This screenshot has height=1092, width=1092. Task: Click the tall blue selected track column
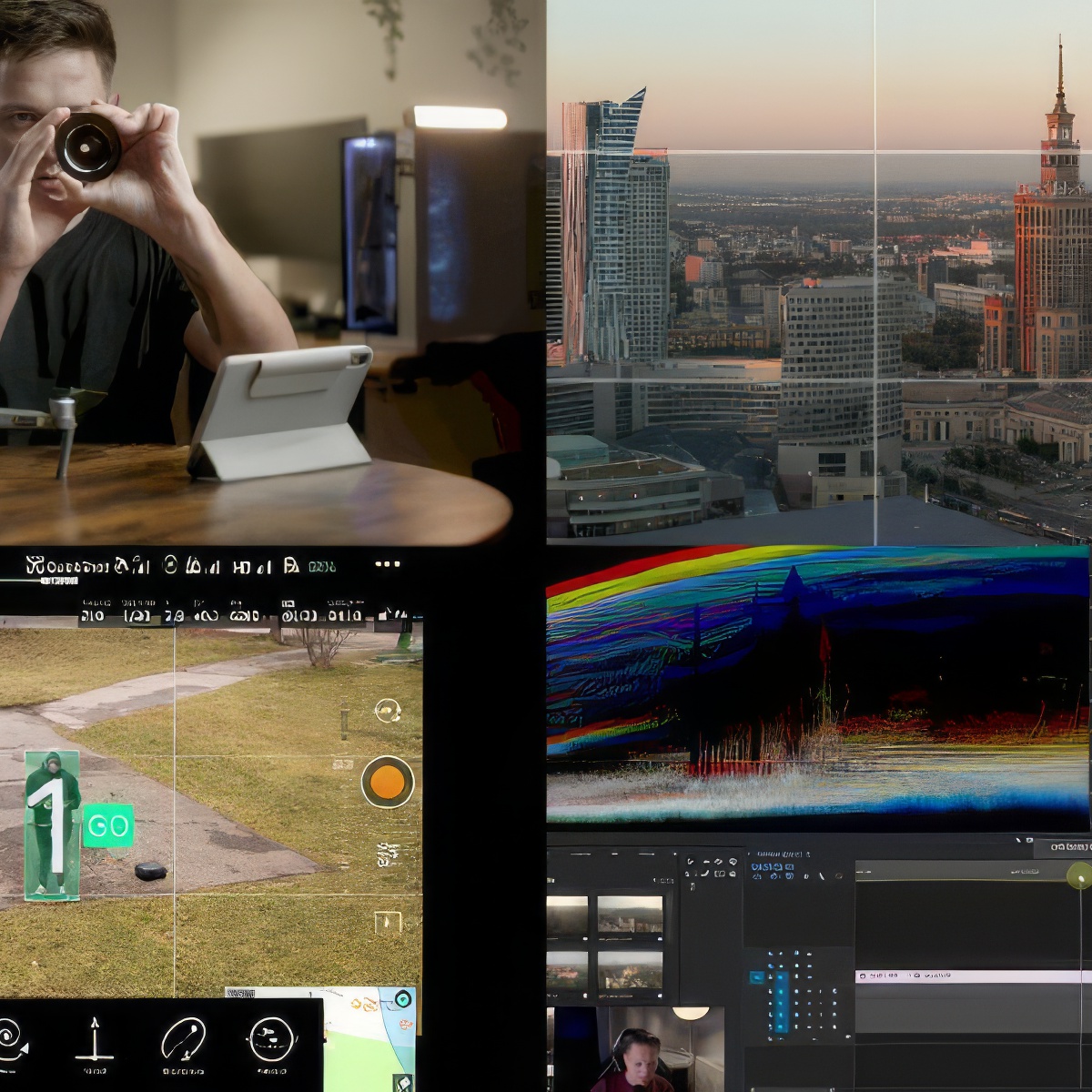coord(779,1001)
